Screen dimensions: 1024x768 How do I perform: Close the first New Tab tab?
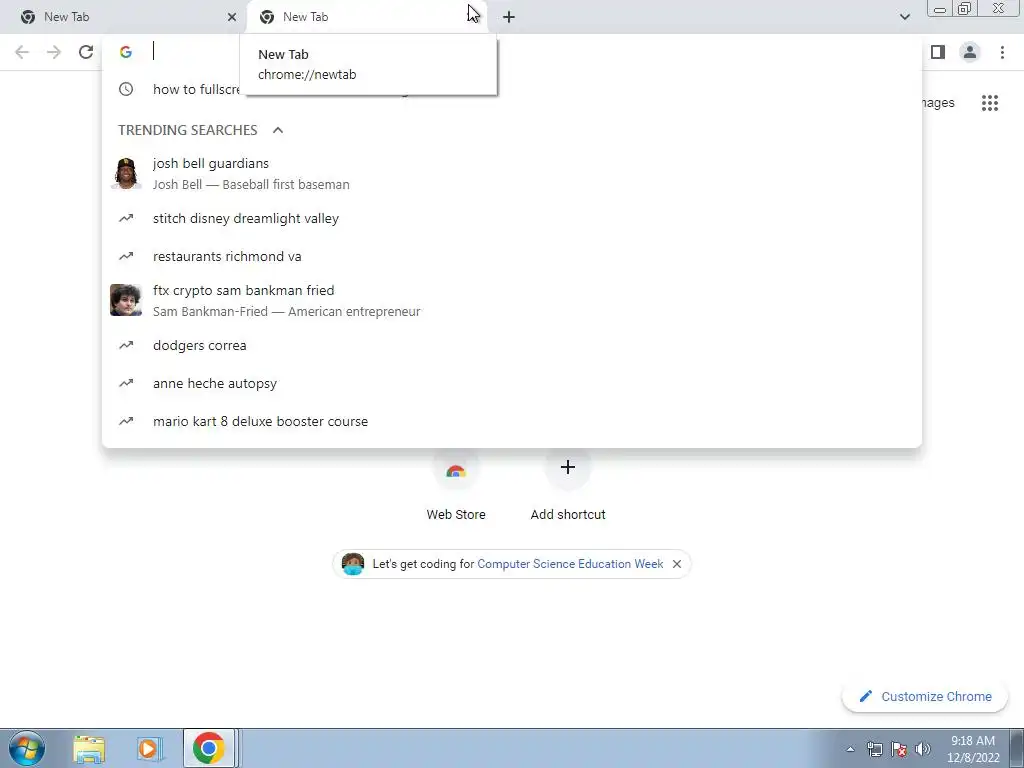point(232,17)
